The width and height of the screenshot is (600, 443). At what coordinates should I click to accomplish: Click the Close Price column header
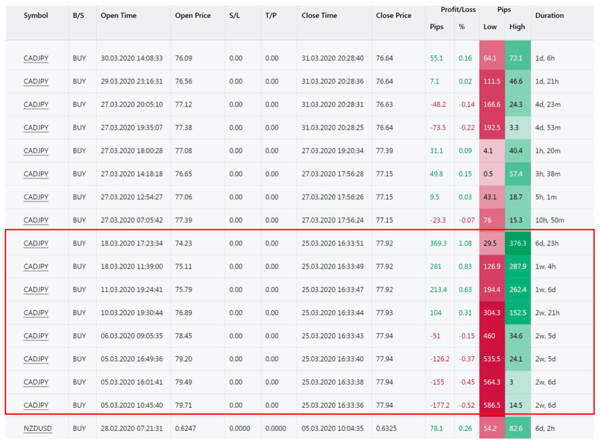pyautogui.click(x=393, y=16)
